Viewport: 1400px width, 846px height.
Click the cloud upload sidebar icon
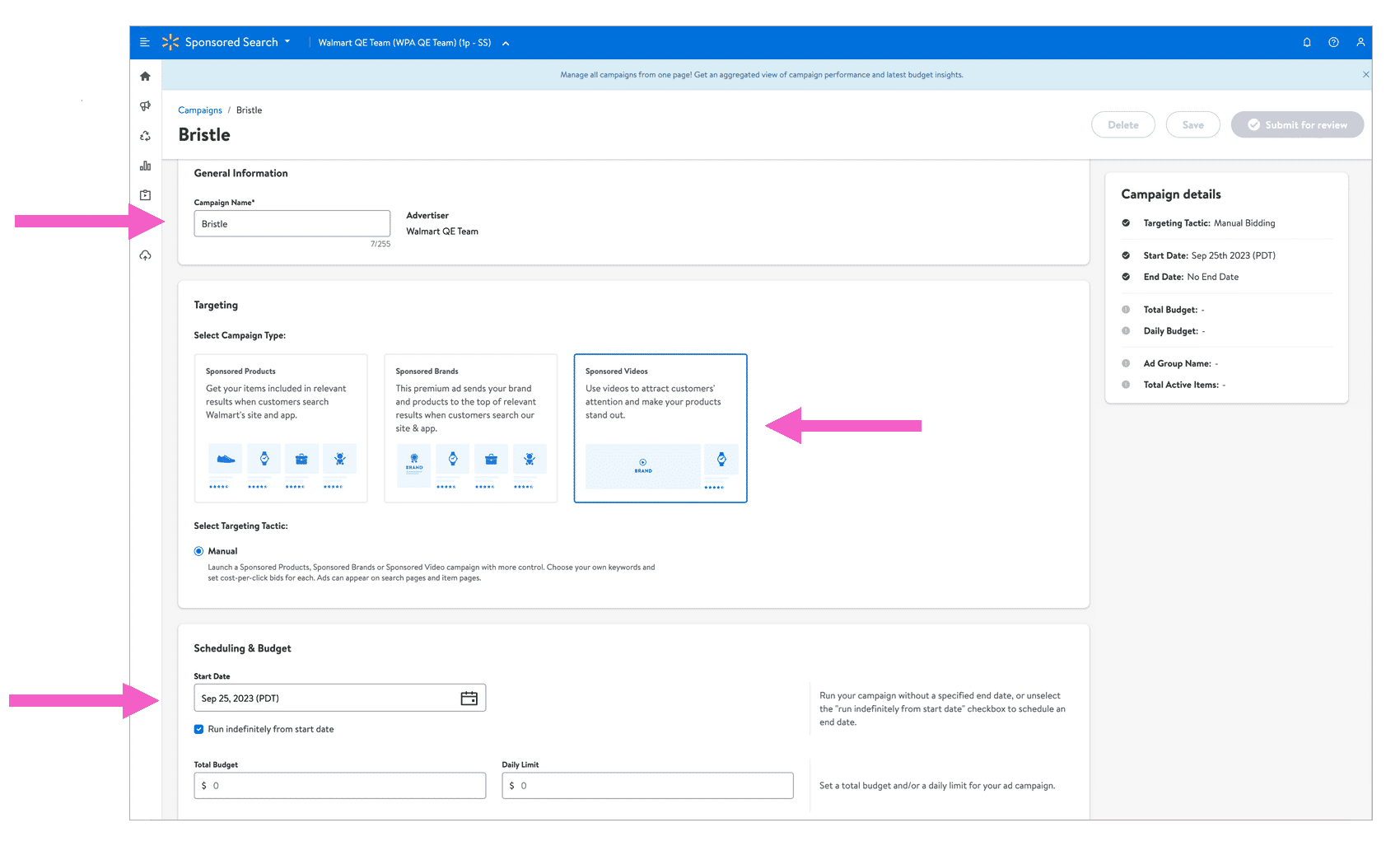pos(146,255)
